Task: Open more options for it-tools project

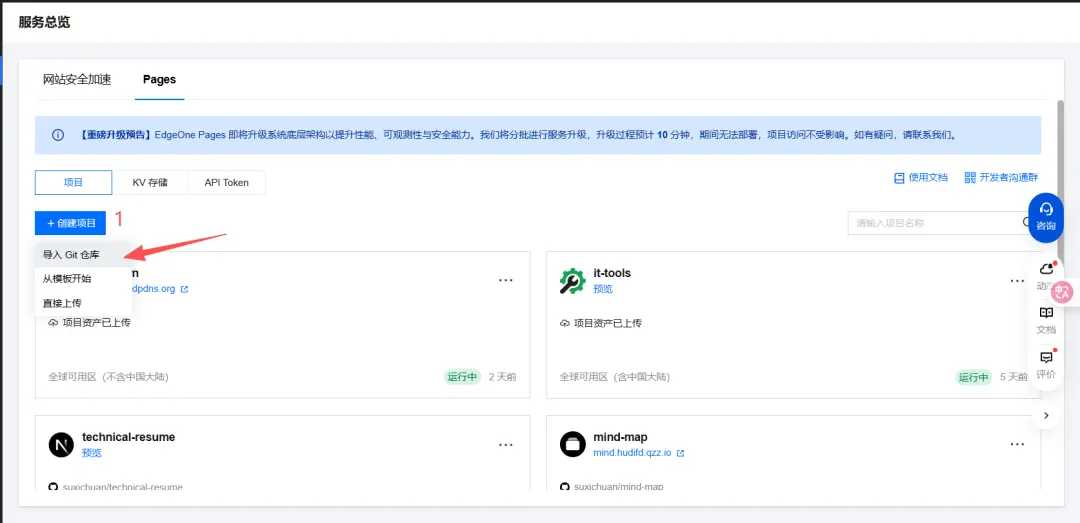Action: 1017,280
